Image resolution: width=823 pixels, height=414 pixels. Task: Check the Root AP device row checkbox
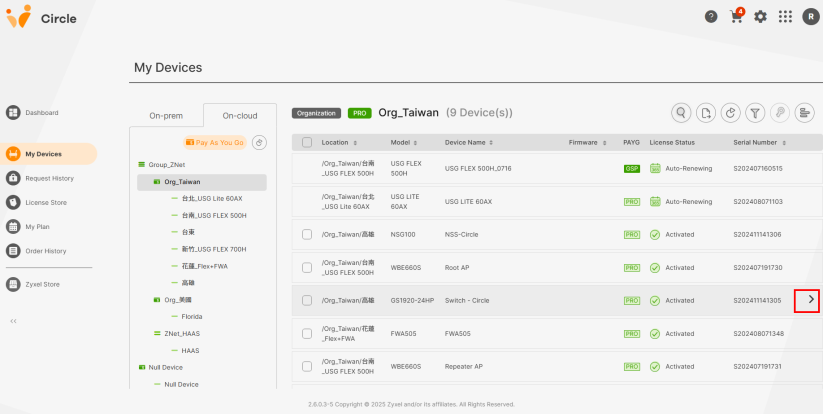[307, 268]
